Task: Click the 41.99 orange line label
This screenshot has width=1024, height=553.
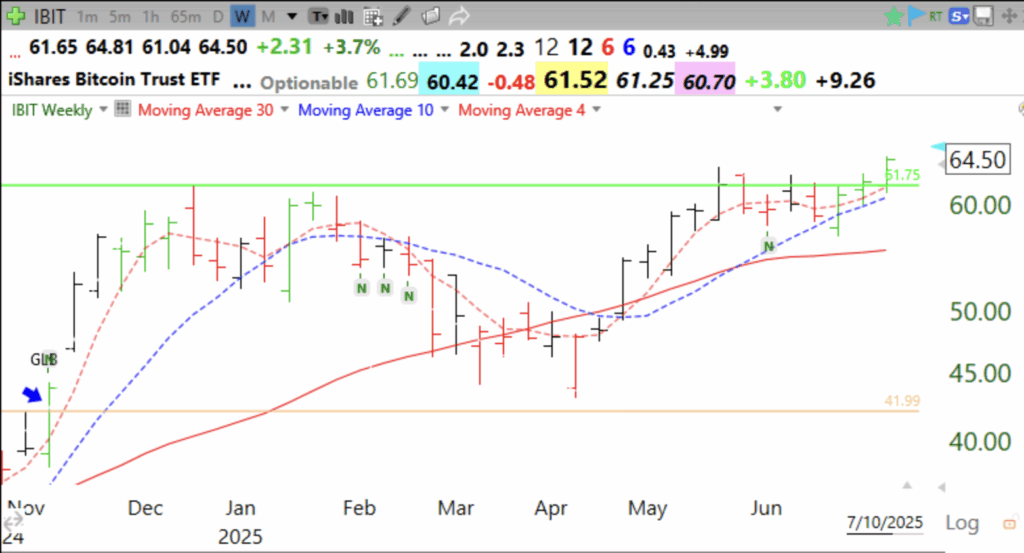Action: [x=903, y=401]
